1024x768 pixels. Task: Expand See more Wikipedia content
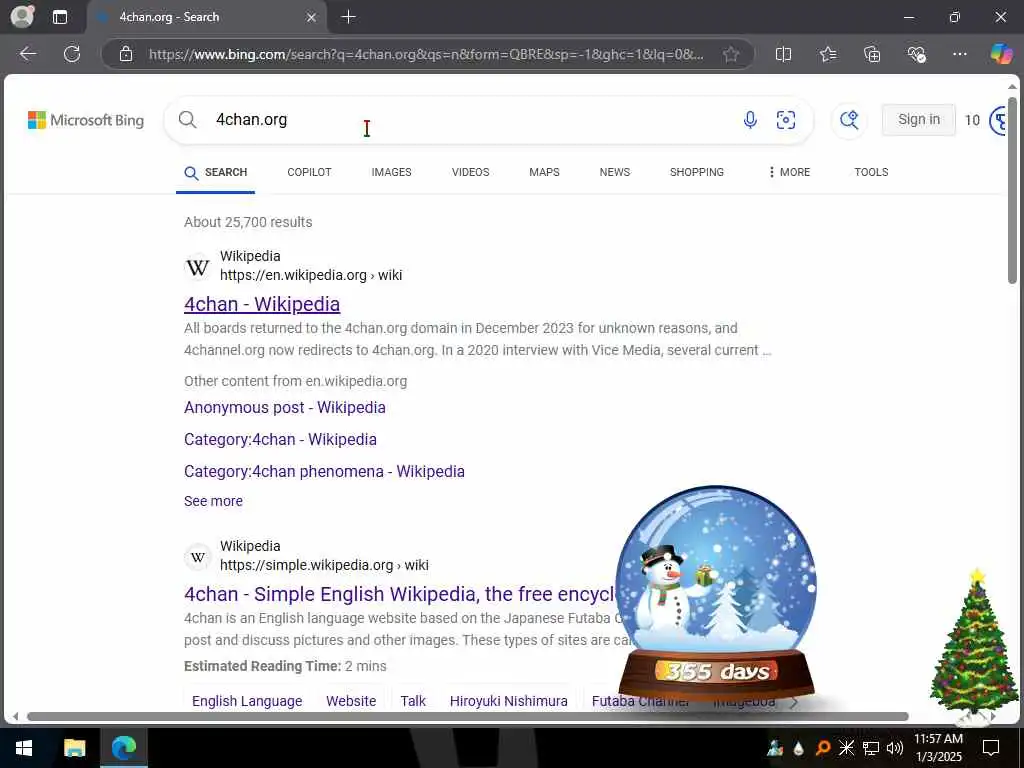(x=214, y=501)
